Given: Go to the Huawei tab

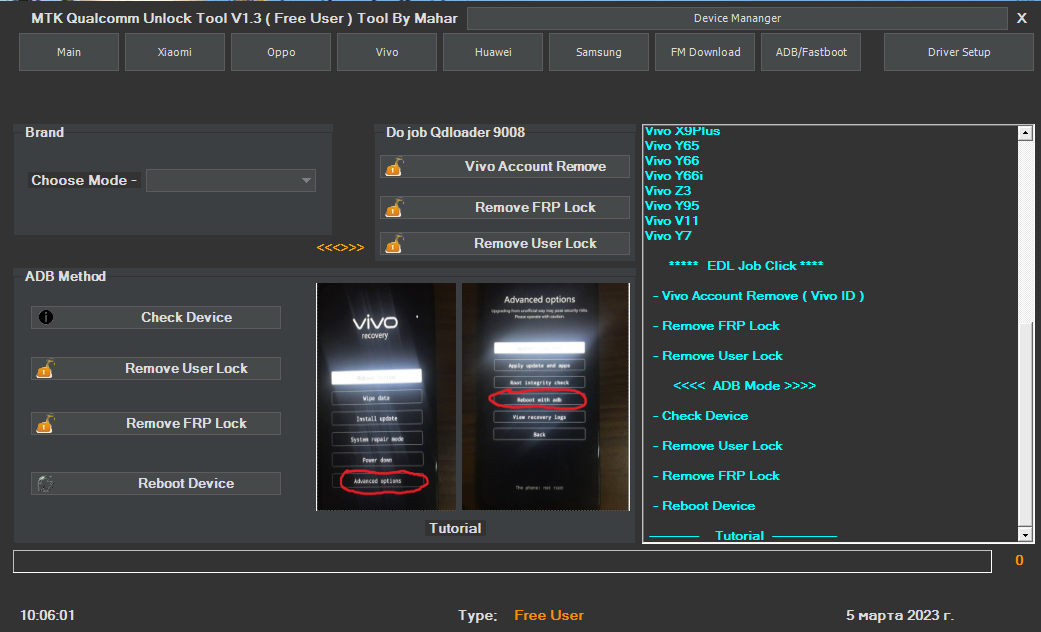Looking at the screenshot, I should pos(493,52).
